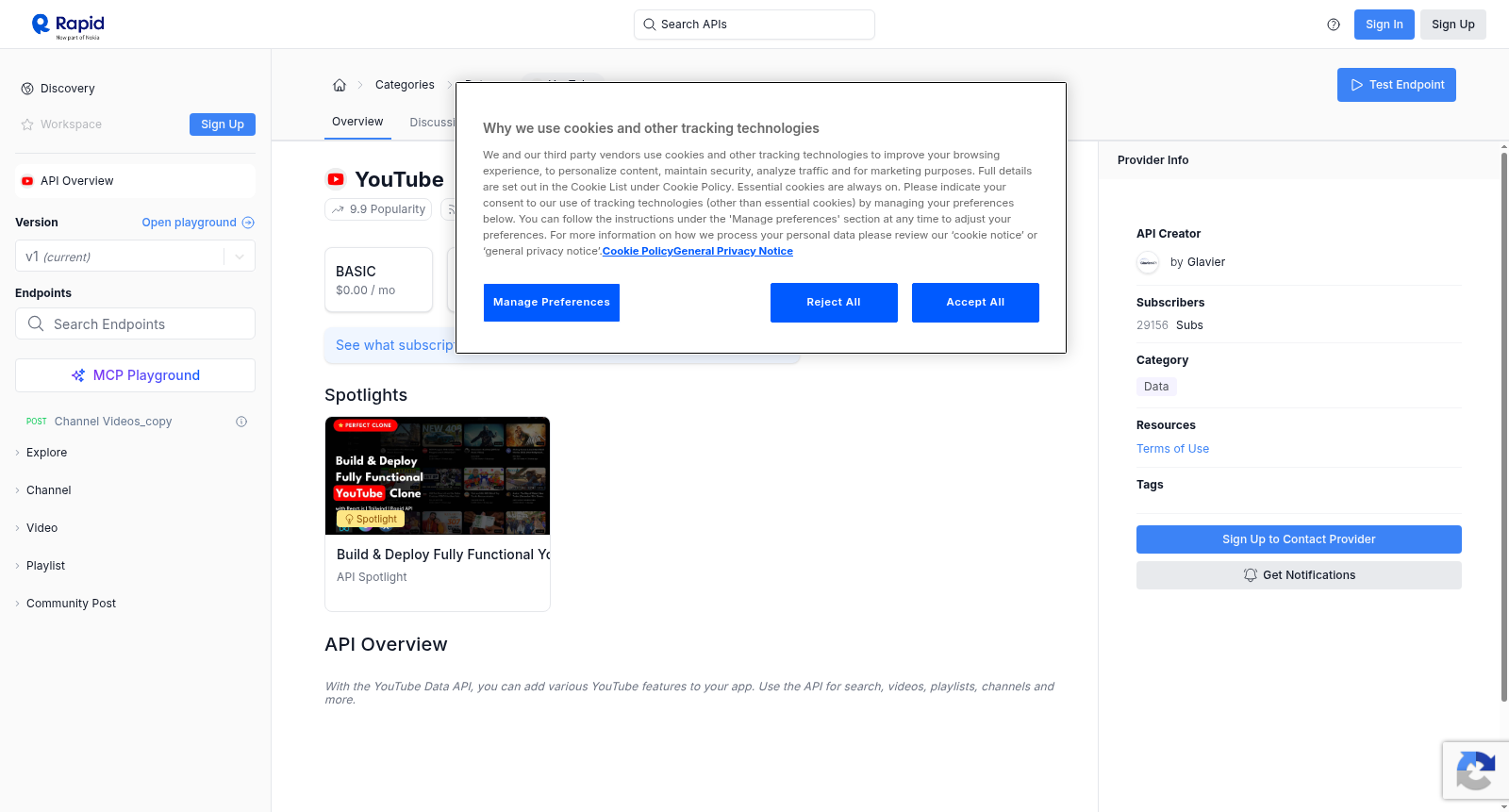This screenshot has width=1509, height=812.
Task: Click info icon beside Channel Videos_copy
Action: 241,422
